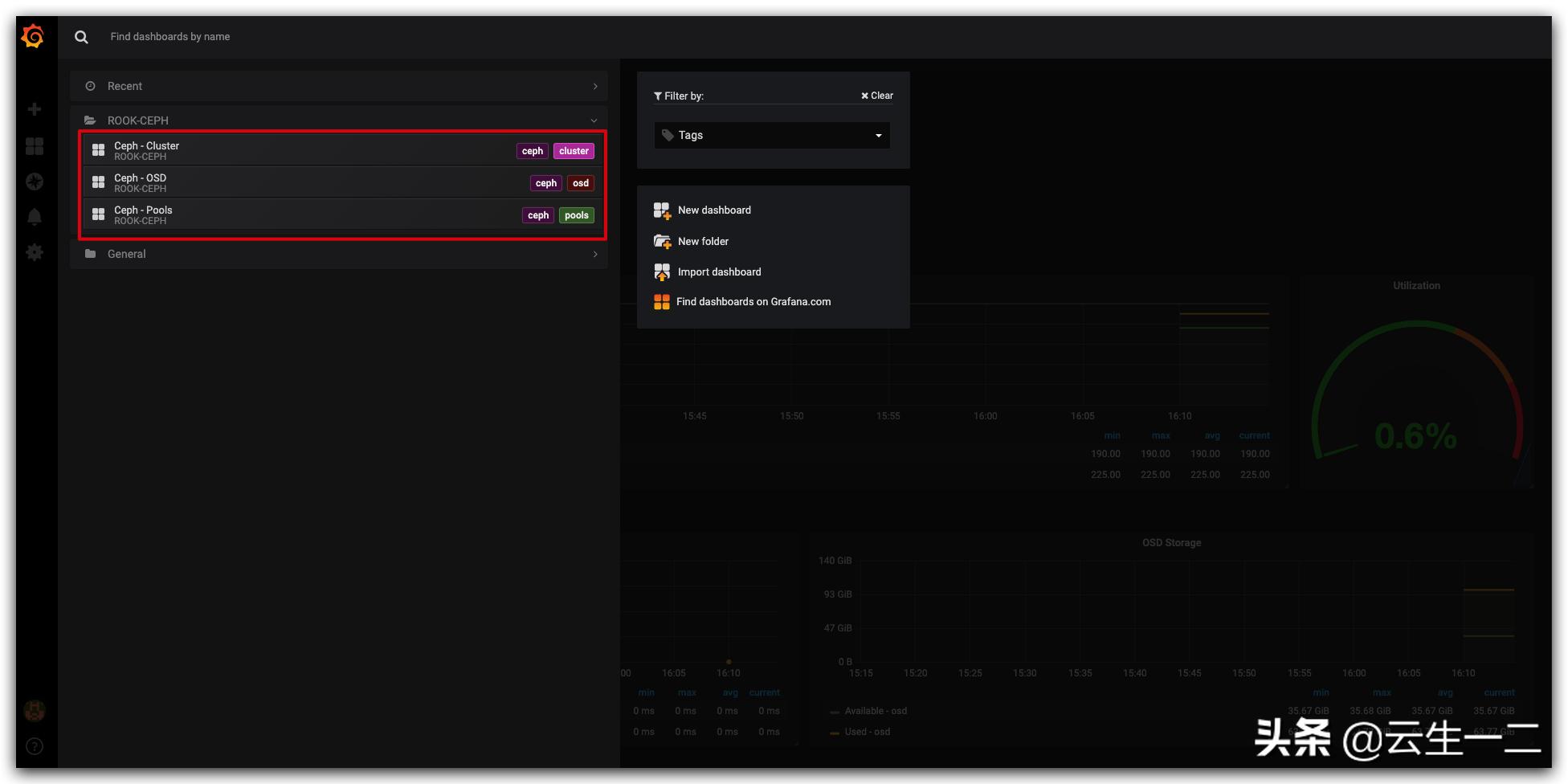Click the OSD Storage panel title

(x=1172, y=543)
